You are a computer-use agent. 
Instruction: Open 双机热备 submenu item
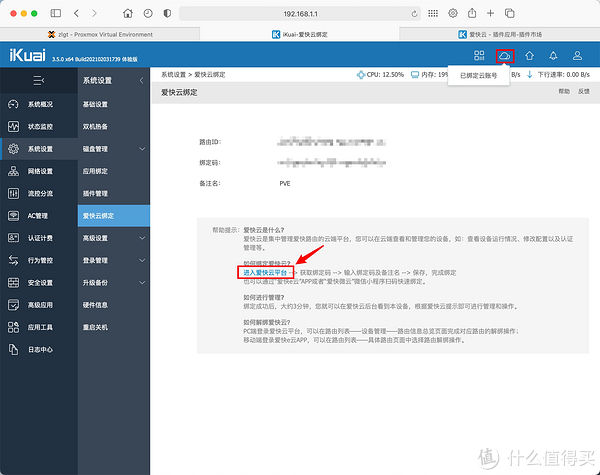click(x=114, y=126)
